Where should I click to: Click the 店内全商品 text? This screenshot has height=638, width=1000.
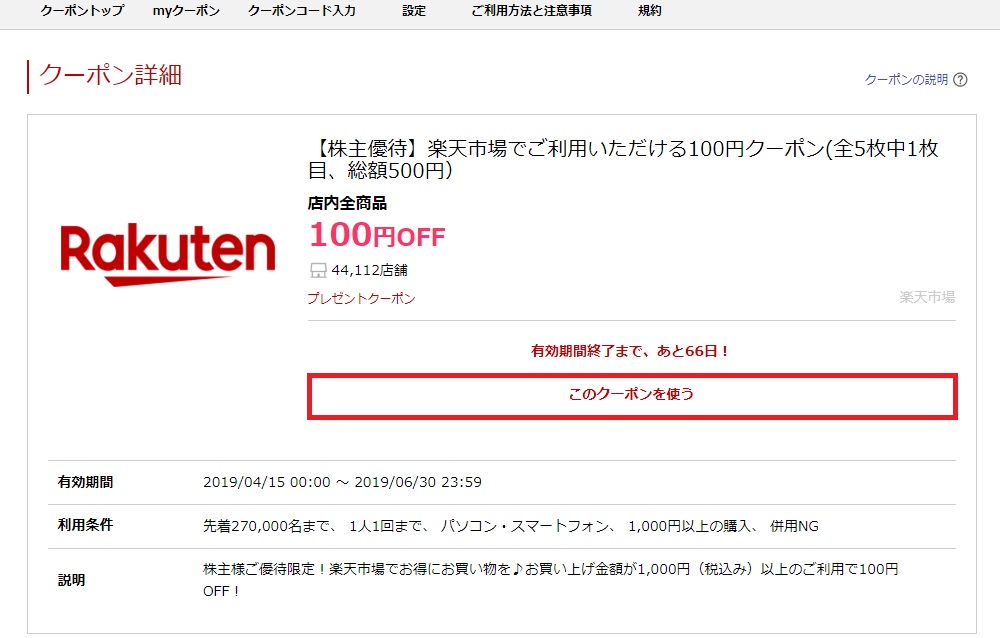[x=347, y=204]
